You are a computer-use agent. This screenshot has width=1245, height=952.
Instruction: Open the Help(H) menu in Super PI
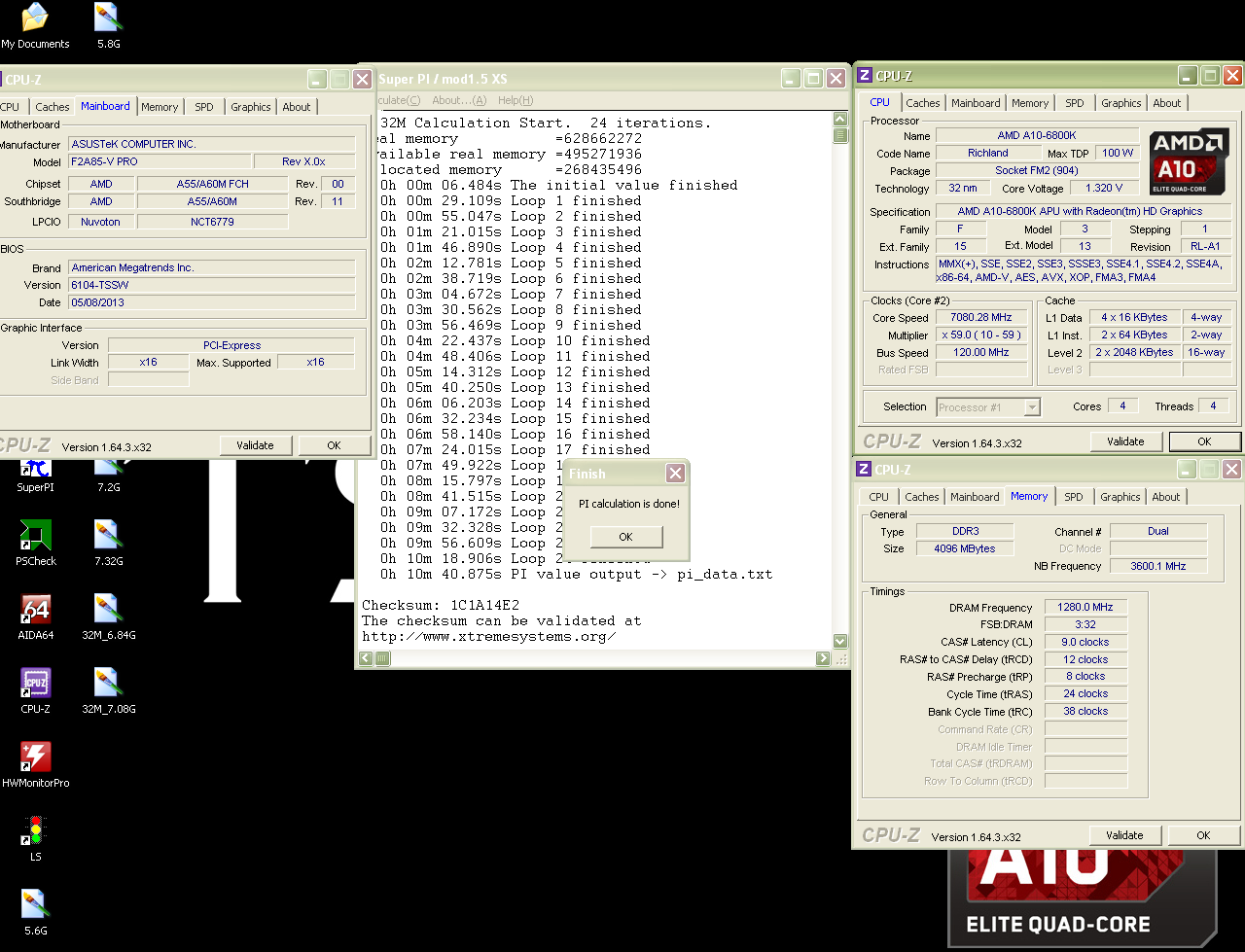[516, 100]
